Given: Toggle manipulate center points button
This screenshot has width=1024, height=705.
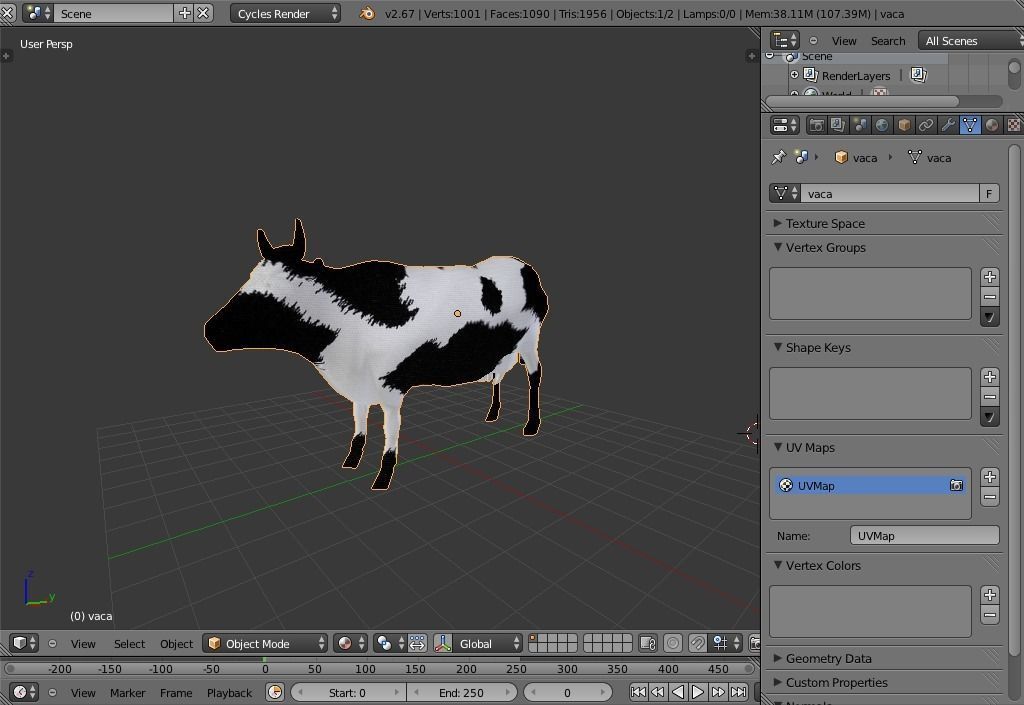Looking at the screenshot, I should click(417, 644).
